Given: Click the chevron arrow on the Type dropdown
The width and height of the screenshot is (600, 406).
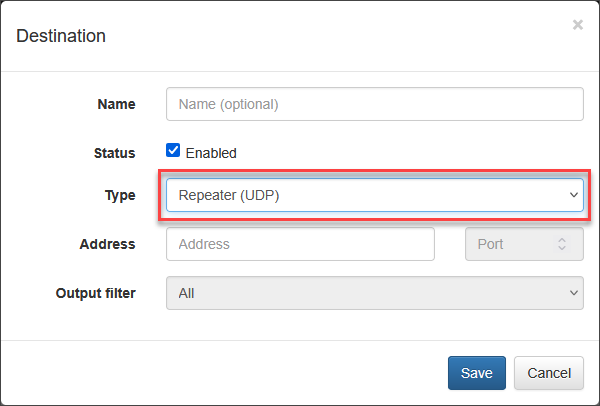Looking at the screenshot, I should [x=574, y=195].
